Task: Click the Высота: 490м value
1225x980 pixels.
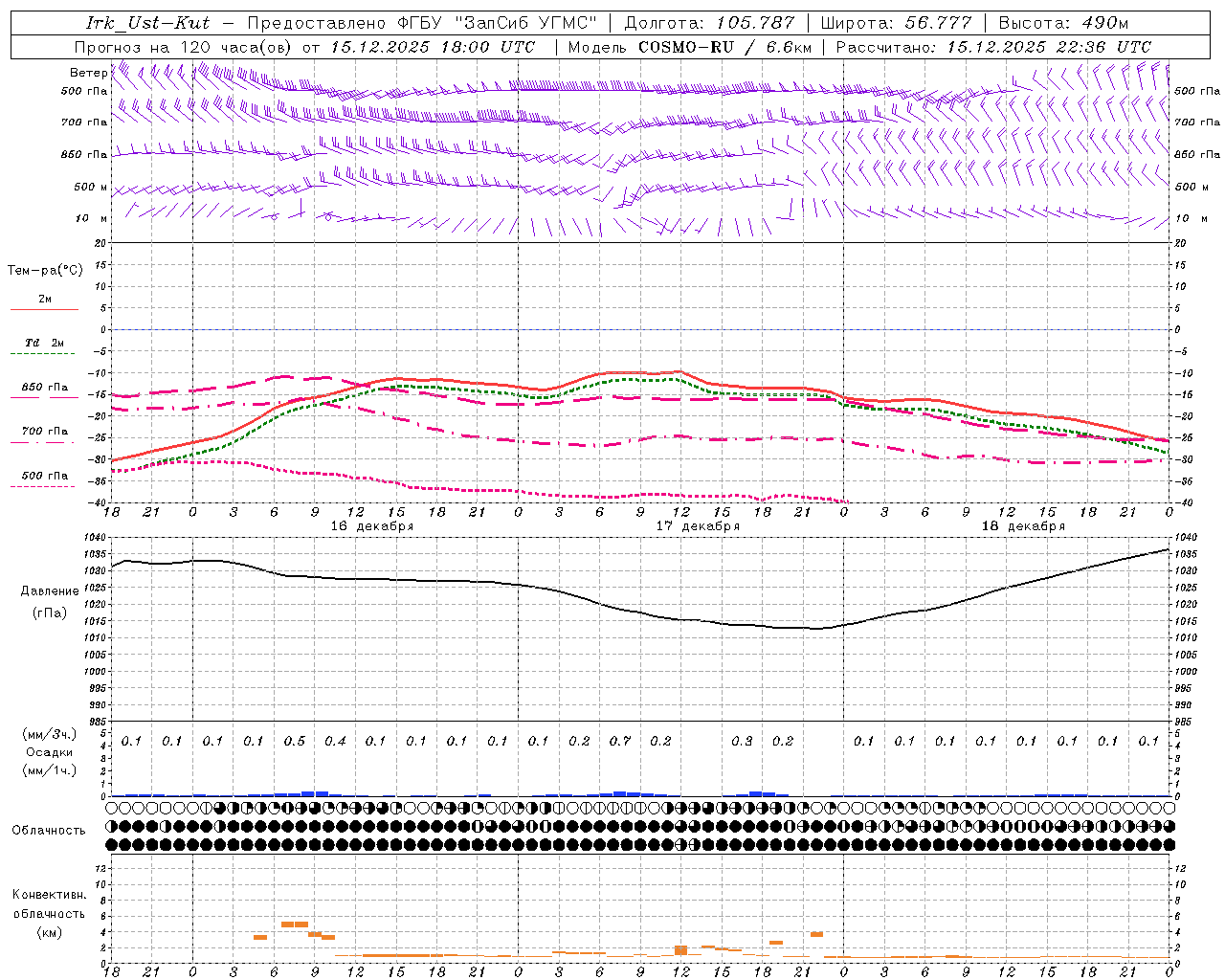Action: coord(1063,23)
